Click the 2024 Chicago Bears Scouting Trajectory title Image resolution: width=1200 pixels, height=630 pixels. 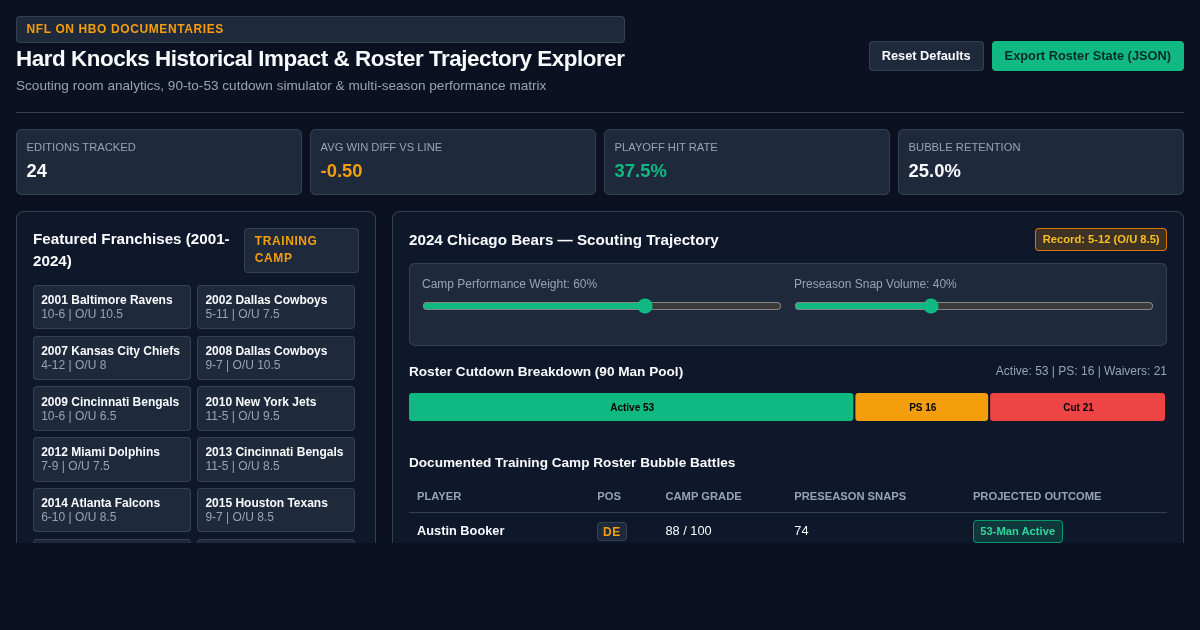[564, 240]
